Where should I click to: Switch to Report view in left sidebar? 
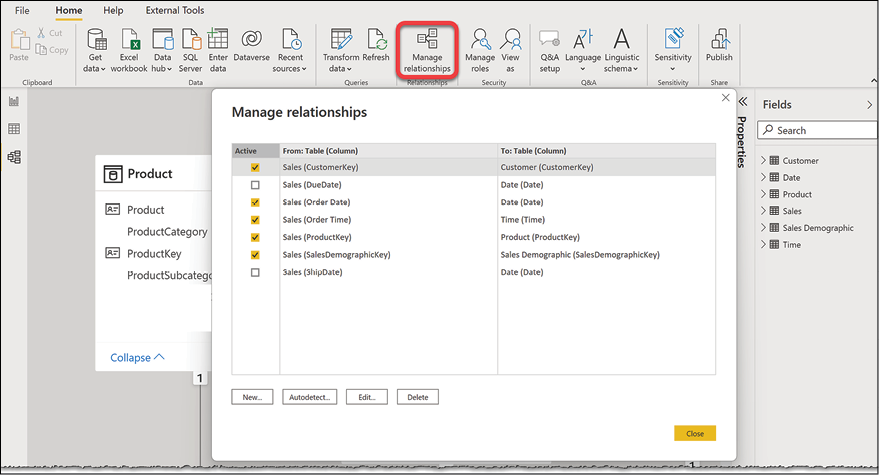coord(14,102)
